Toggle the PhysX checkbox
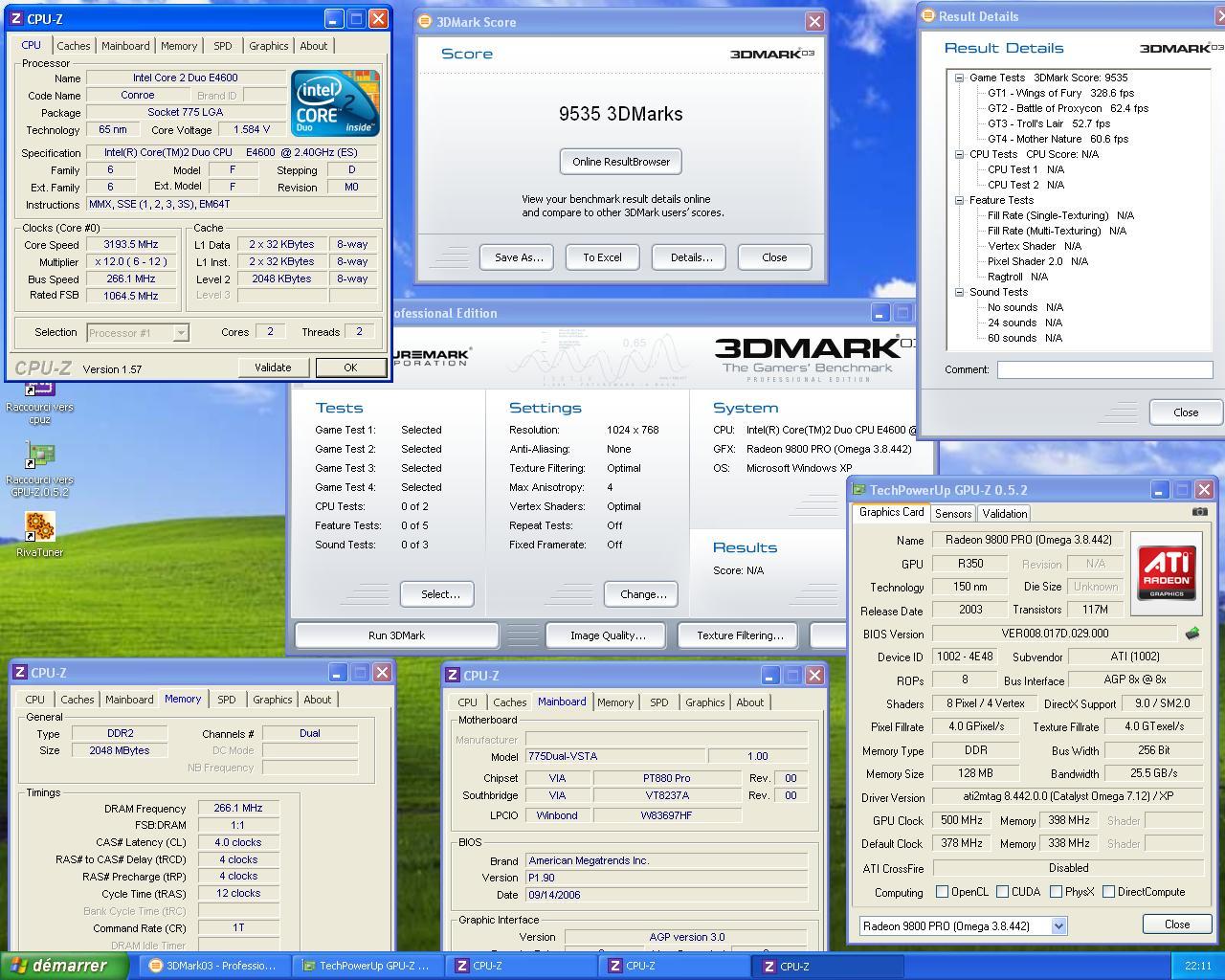1225x980 pixels. pyautogui.click(x=1056, y=892)
